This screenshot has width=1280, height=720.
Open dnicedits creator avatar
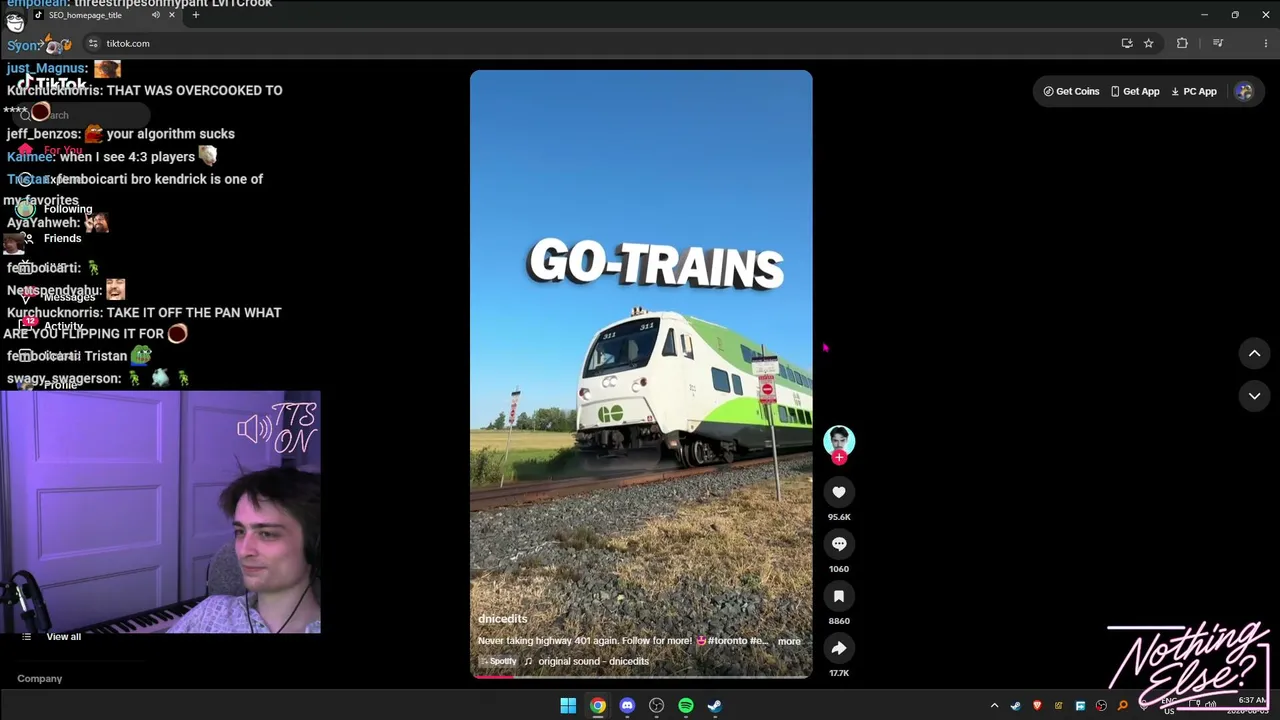coord(839,440)
